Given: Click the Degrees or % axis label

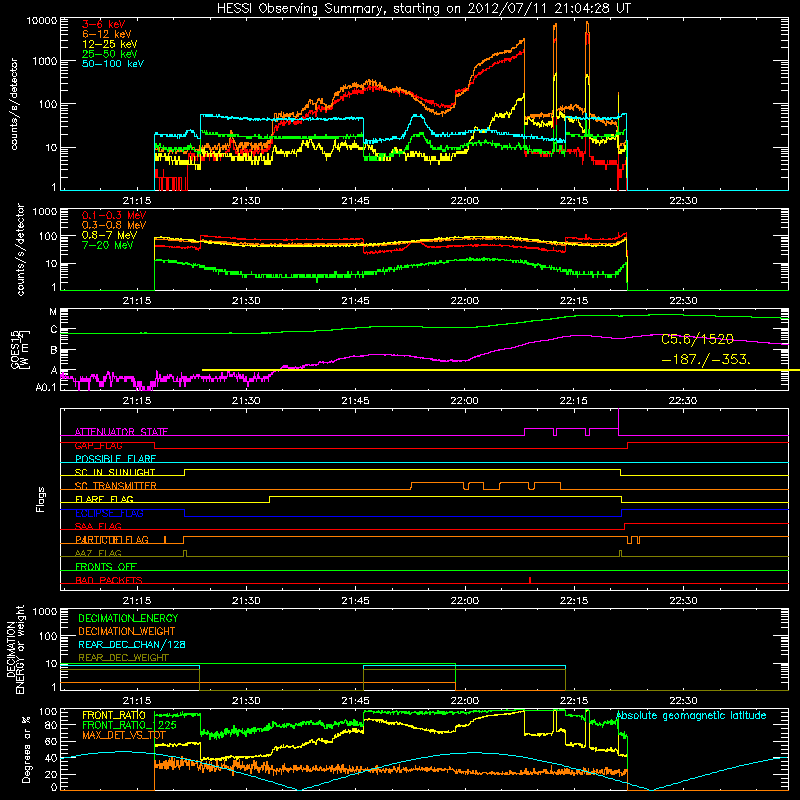Looking at the screenshot, I should pyautogui.click(x=26, y=750).
